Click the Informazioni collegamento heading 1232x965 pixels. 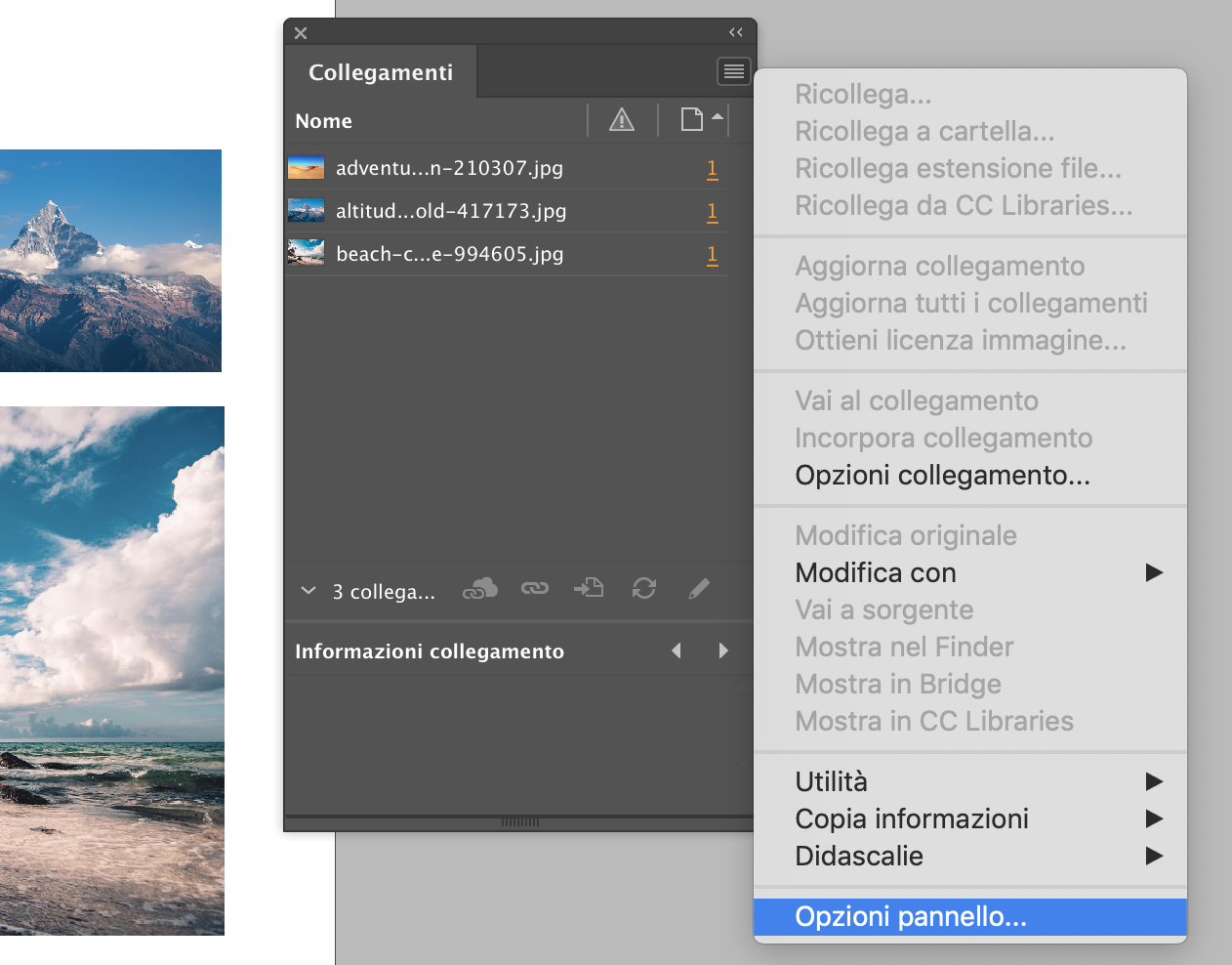click(430, 651)
